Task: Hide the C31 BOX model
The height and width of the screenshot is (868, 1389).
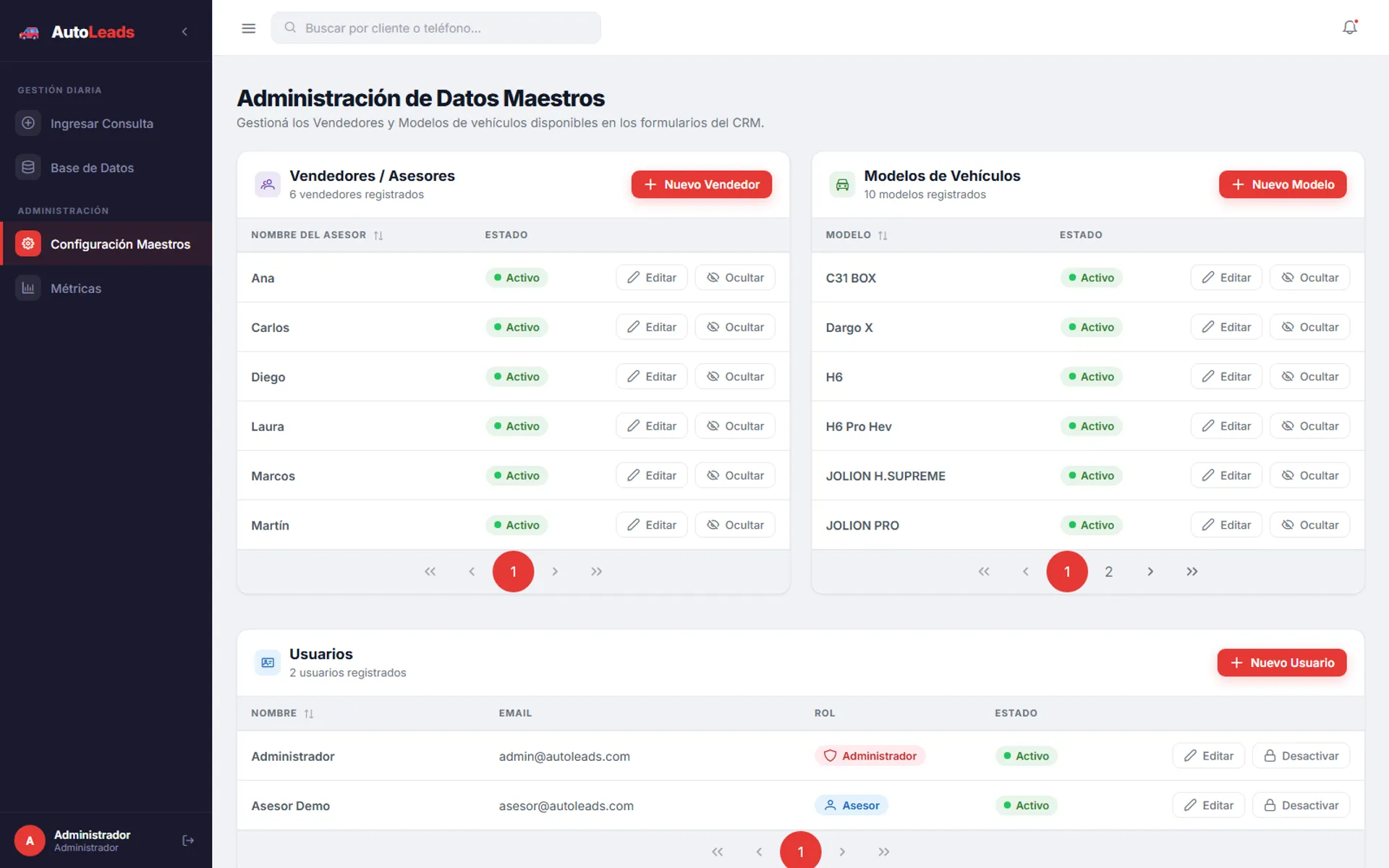Action: tap(1309, 278)
